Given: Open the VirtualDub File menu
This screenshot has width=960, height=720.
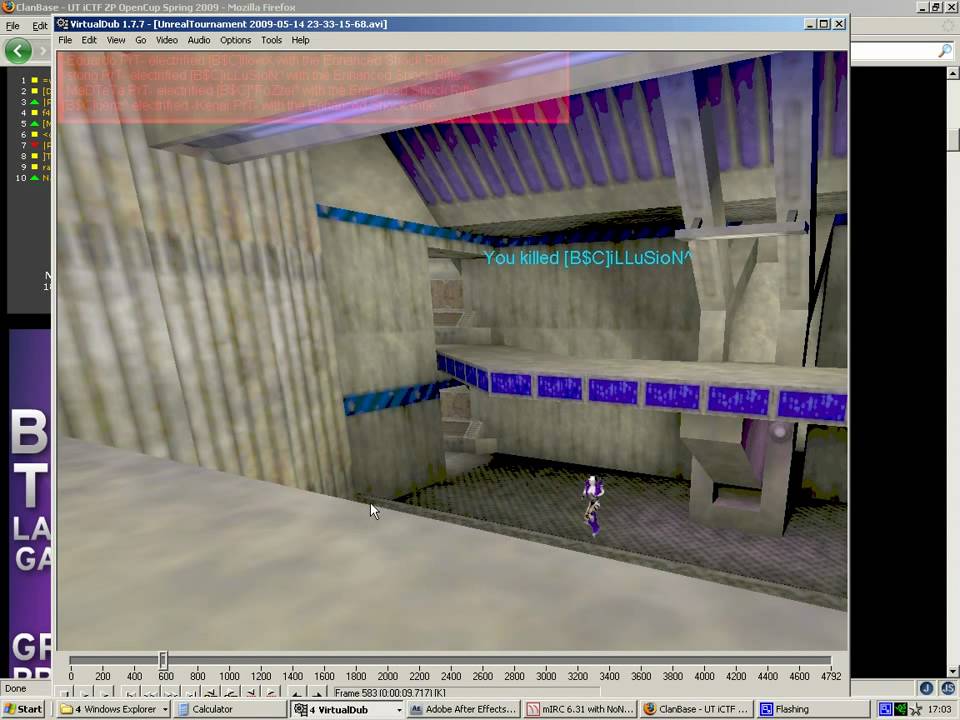Looking at the screenshot, I should (x=65, y=40).
